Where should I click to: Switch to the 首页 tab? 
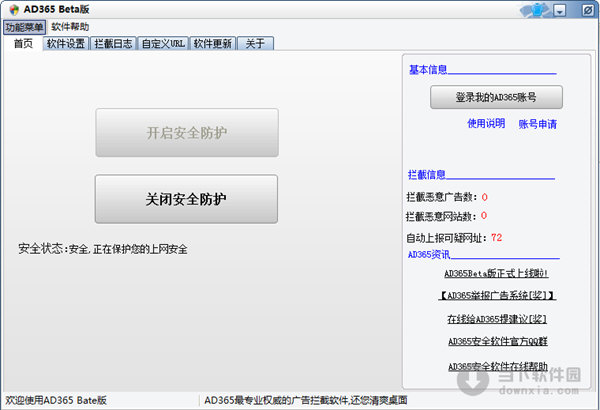(22, 43)
